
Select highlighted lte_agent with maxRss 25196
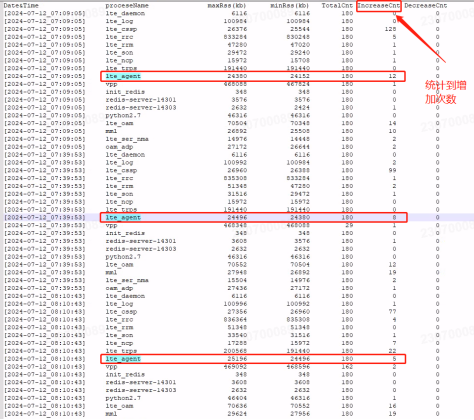123,359
